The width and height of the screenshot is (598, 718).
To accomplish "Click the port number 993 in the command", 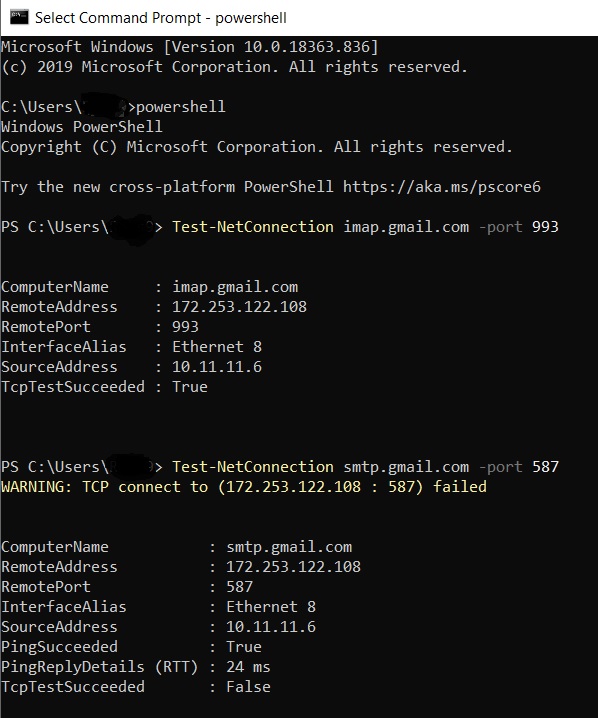I will tap(545, 227).
